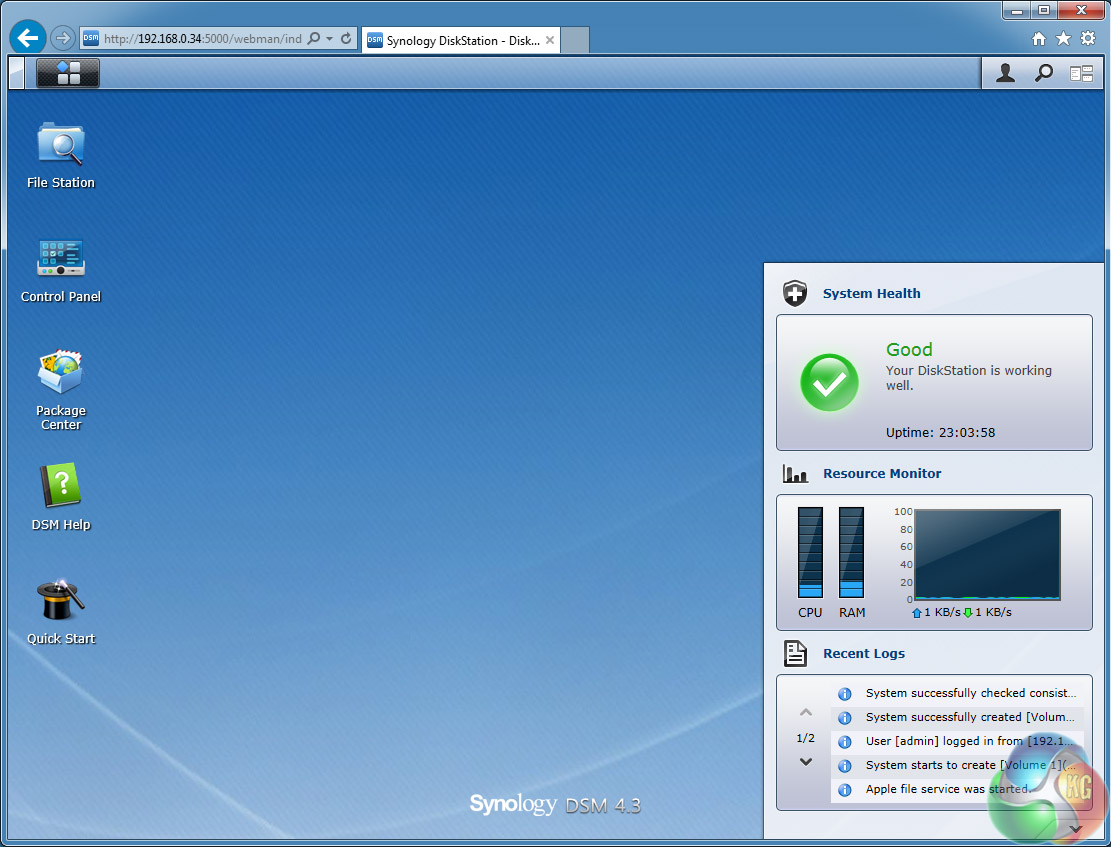Viewport: 1111px width, 847px height.
Task: Launch Package Center from desktop
Action: pyautogui.click(x=61, y=371)
